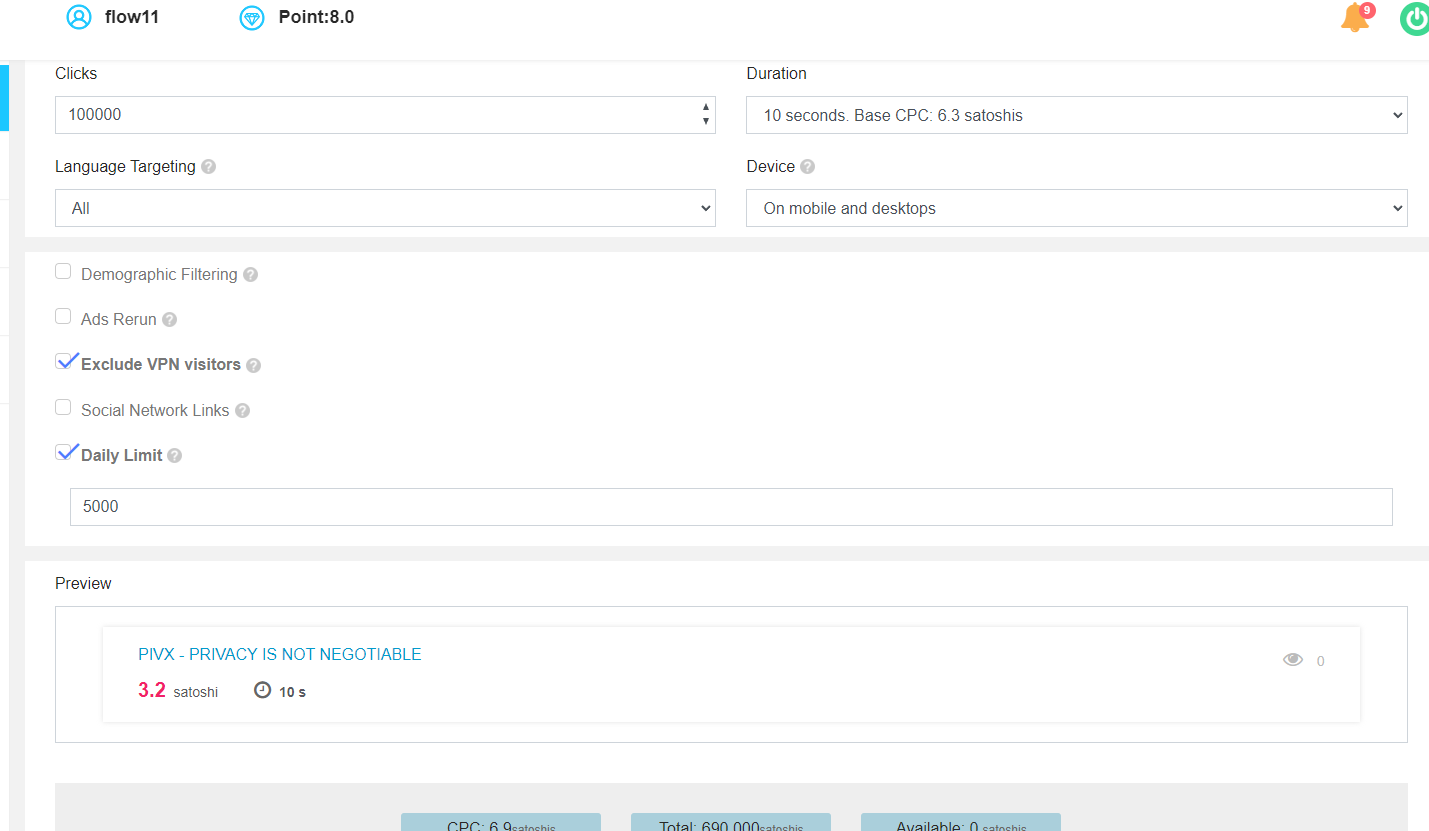Click the eye views icon in preview
Image resolution: width=1429 pixels, height=831 pixels.
click(1293, 660)
